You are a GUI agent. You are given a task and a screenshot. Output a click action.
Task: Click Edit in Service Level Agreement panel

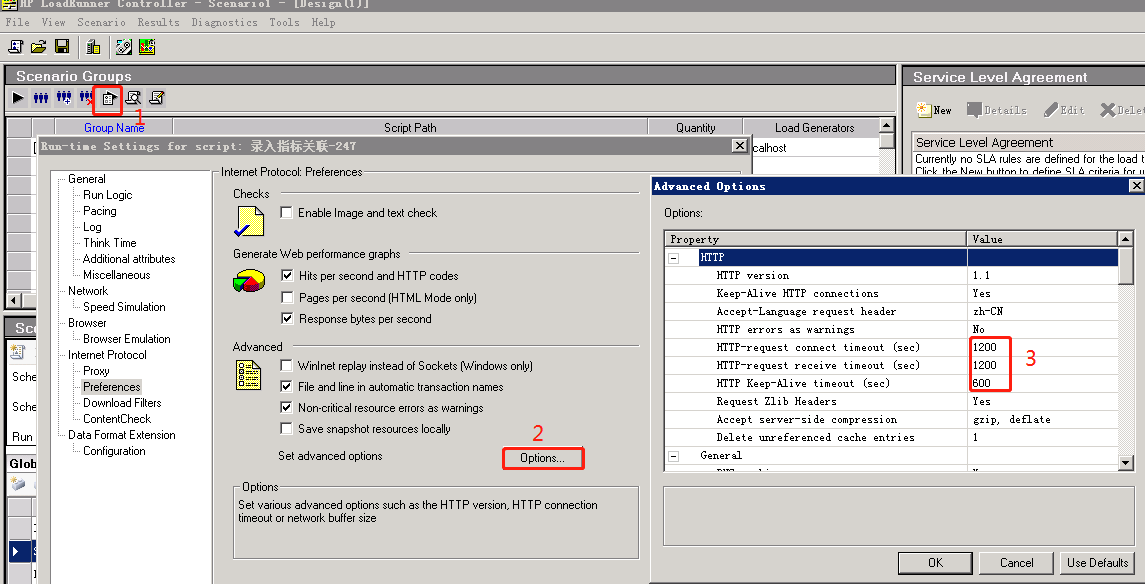(x=1064, y=110)
